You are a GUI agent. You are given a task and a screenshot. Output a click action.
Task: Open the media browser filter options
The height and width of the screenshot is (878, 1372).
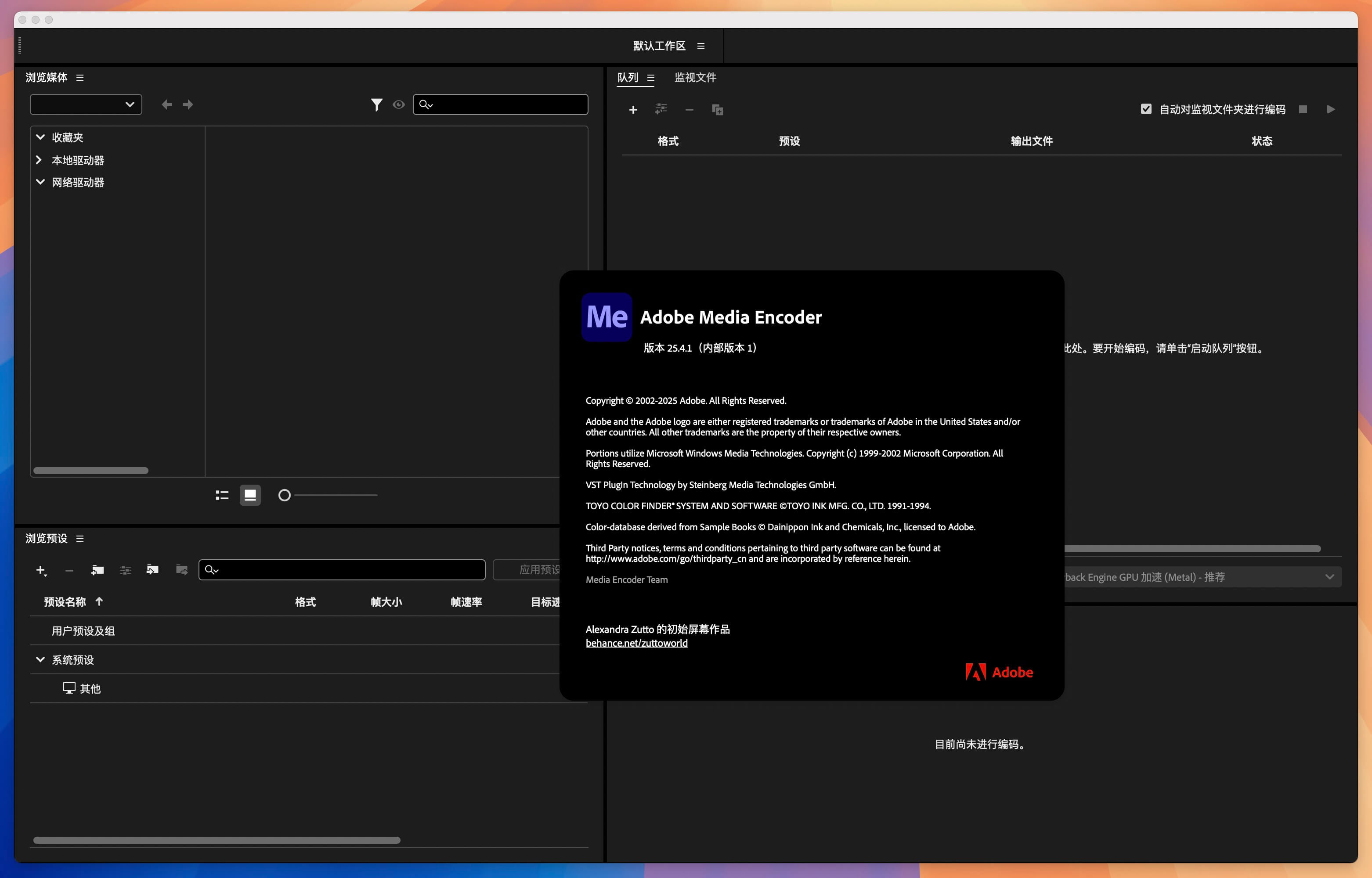[377, 104]
